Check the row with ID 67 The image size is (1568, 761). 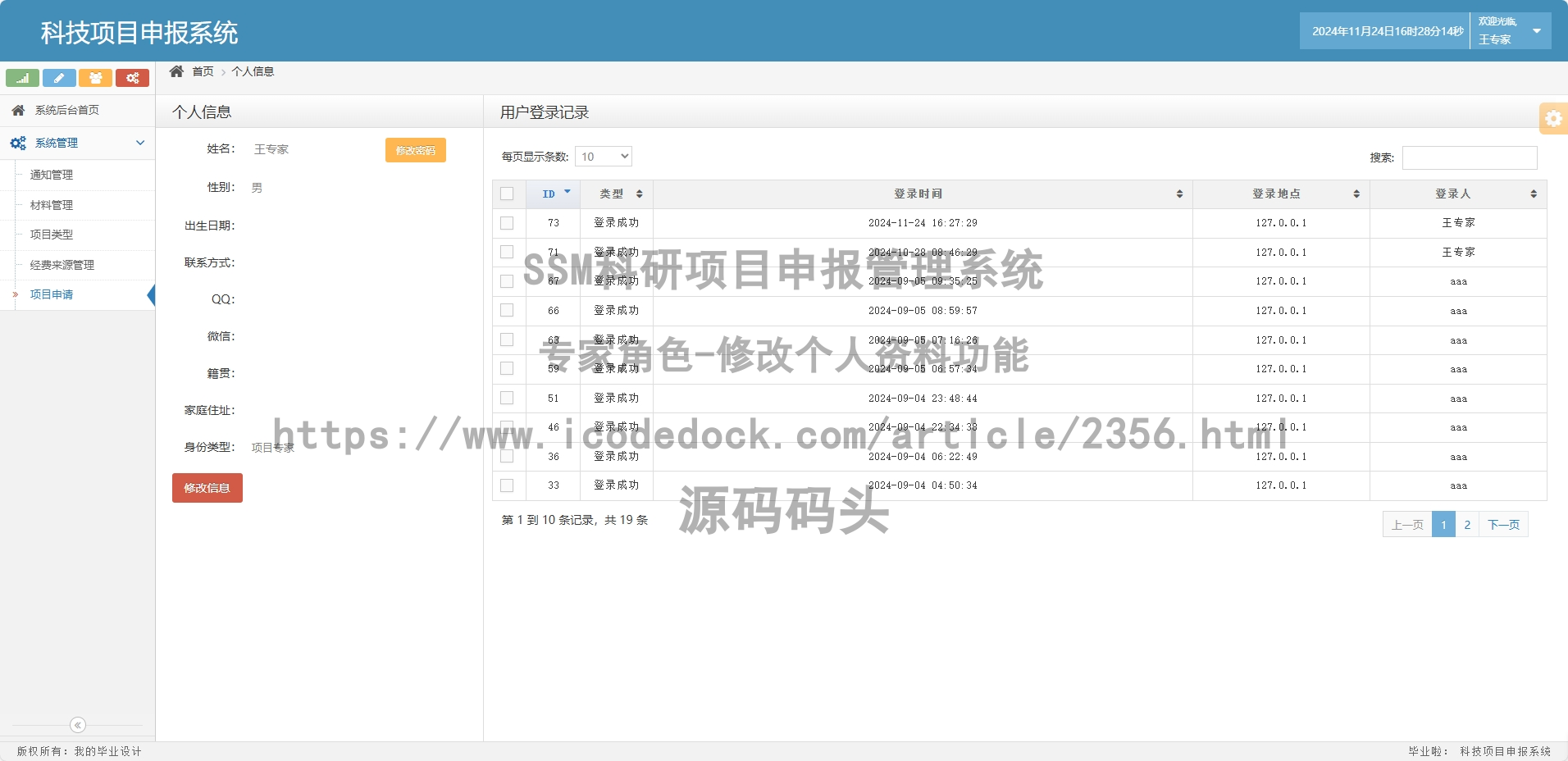507,281
